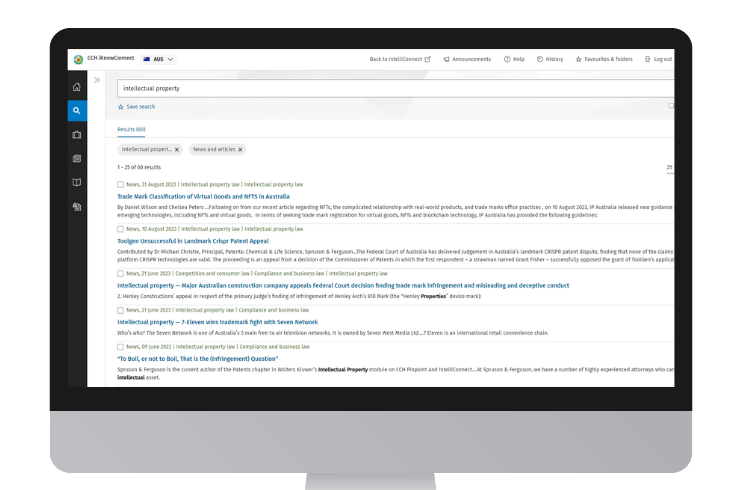Remove the 'intellectual propert...' filter chip

177,149
